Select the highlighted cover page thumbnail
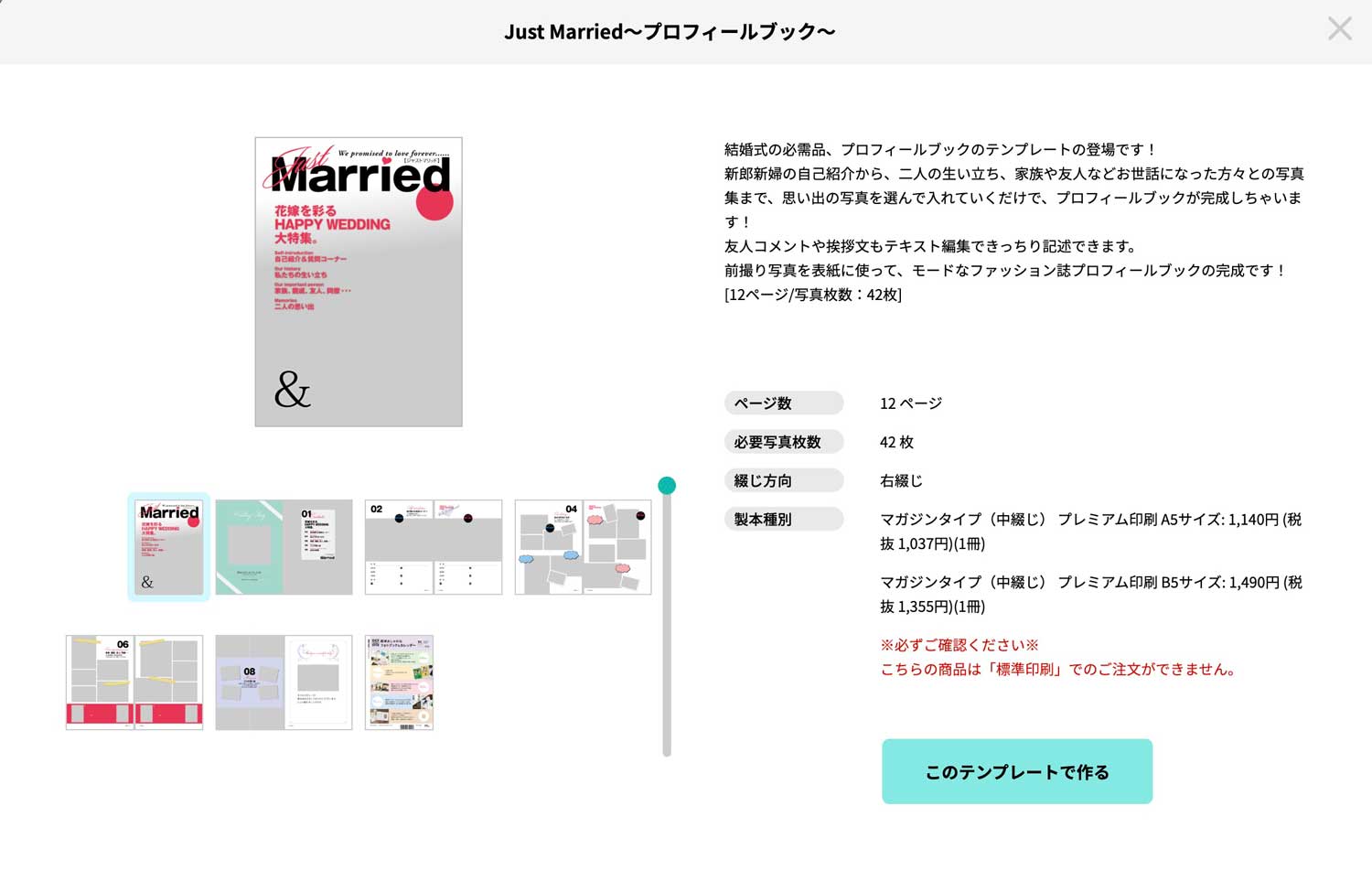Screen dimensions: 1372x892 (169, 547)
